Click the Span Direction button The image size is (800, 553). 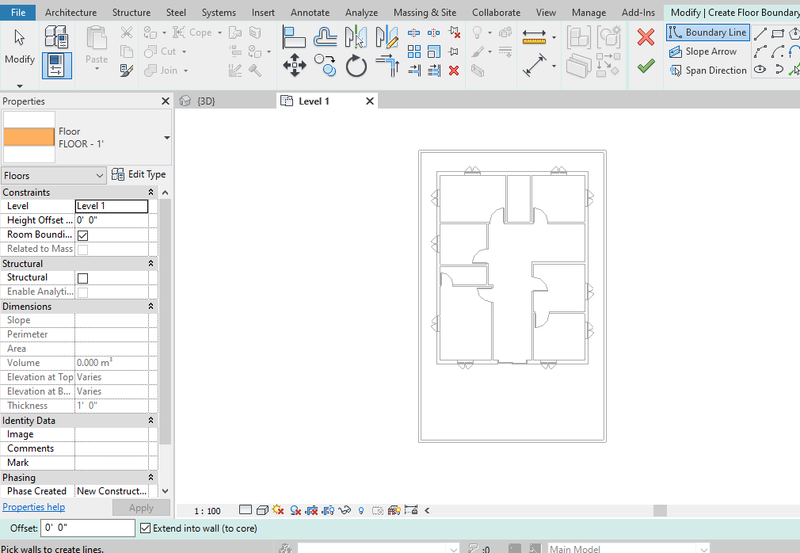click(708, 70)
